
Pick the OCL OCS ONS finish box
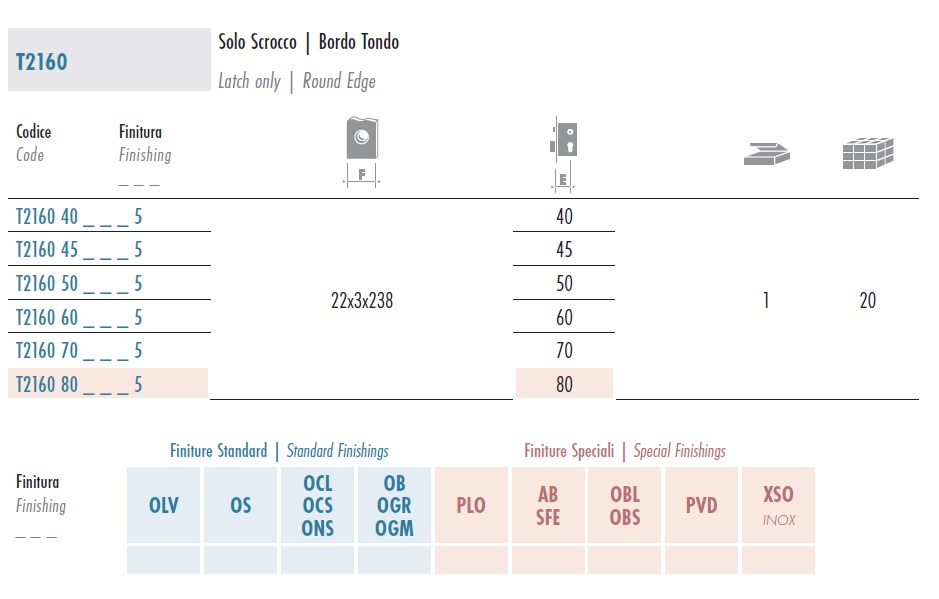[x=317, y=505]
